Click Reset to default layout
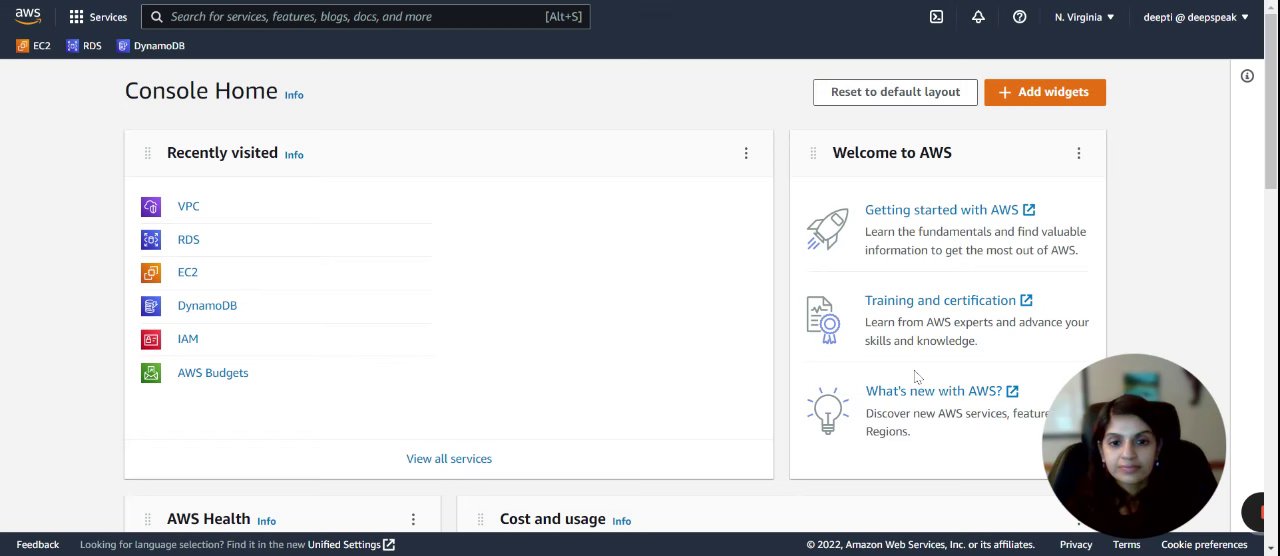 (x=895, y=92)
